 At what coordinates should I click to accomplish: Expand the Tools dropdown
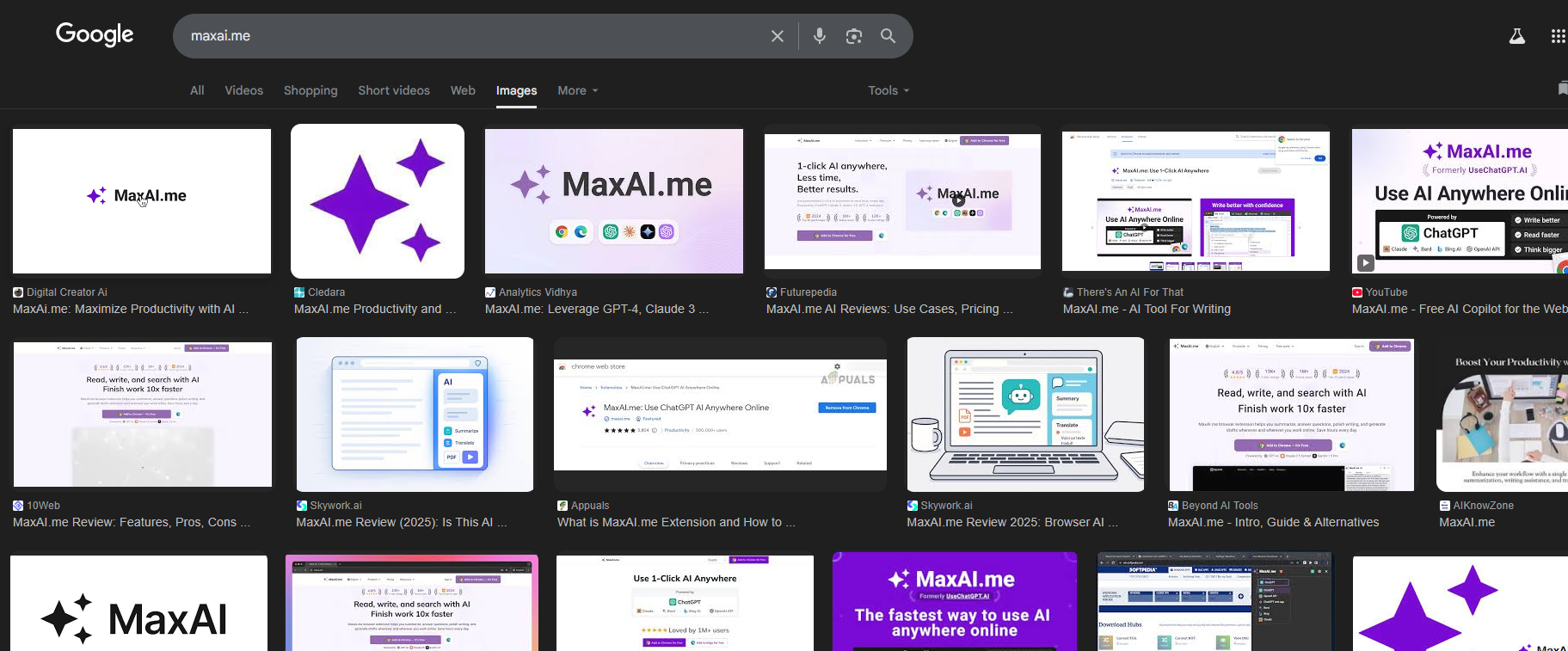[889, 90]
